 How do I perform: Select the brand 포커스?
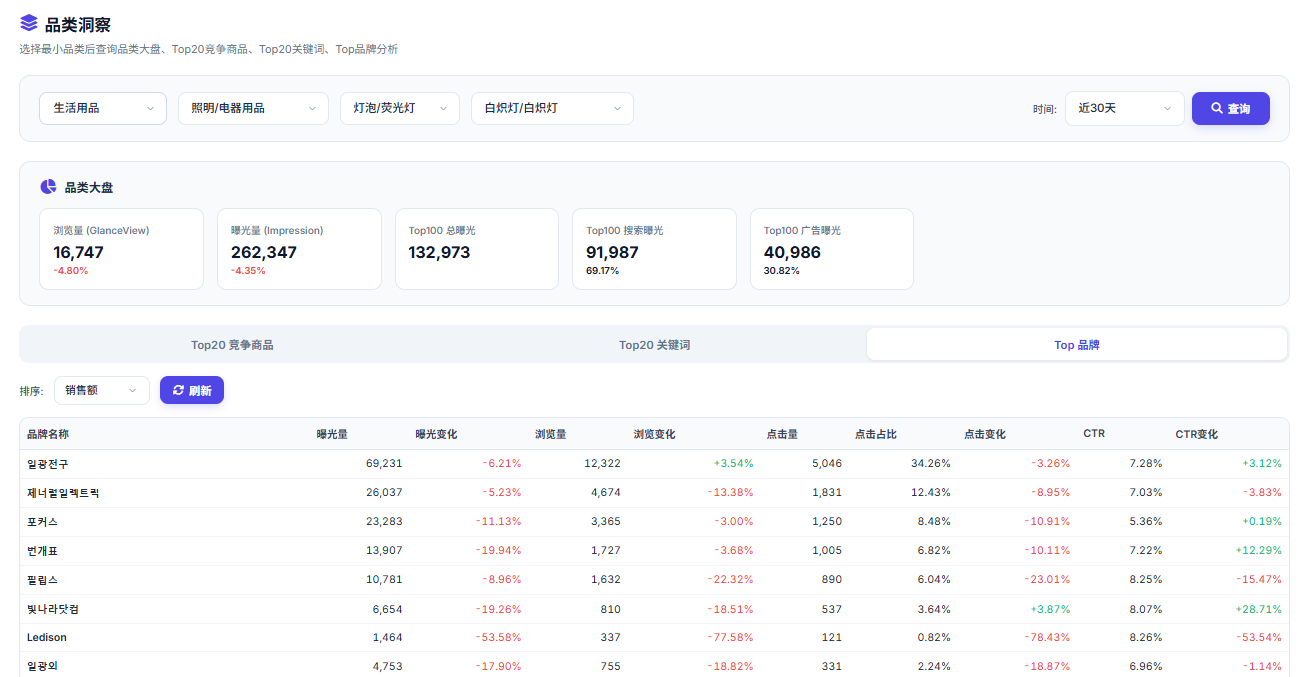click(x=42, y=522)
